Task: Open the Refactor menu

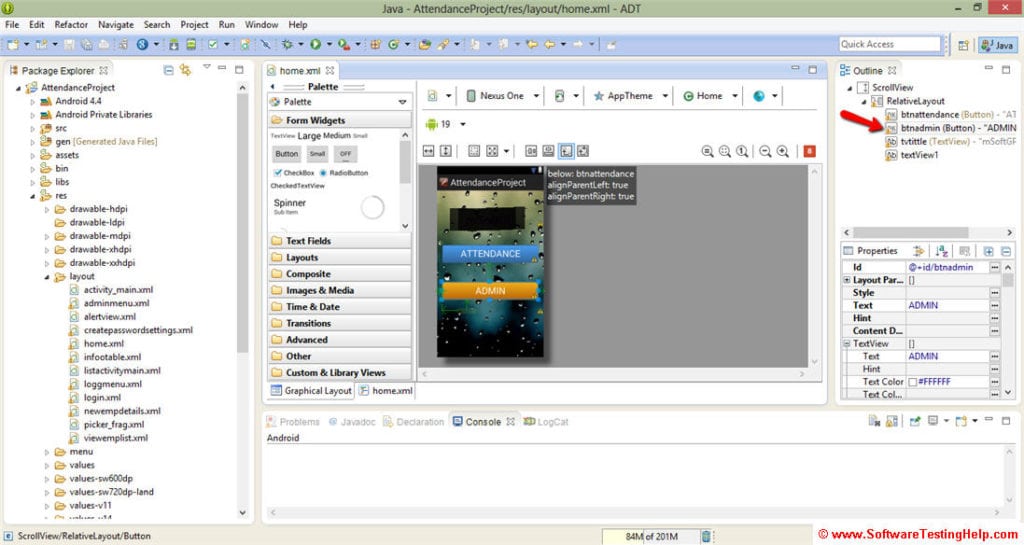Action: [x=71, y=24]
